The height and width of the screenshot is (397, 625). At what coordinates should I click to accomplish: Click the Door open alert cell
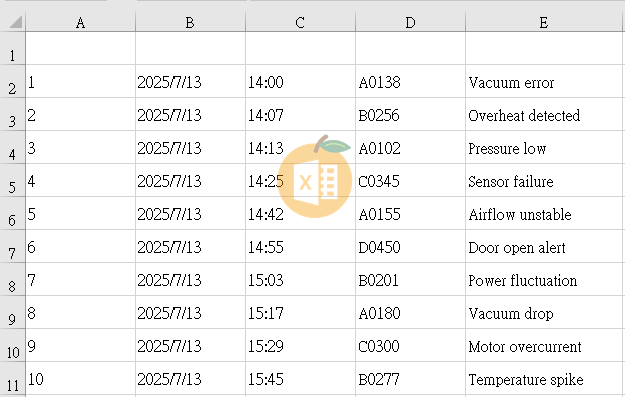(x=544, y=246)
